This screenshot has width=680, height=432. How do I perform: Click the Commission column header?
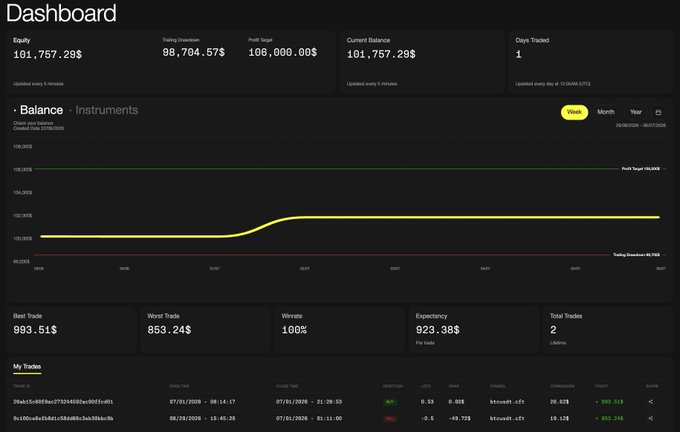[562, 386]
